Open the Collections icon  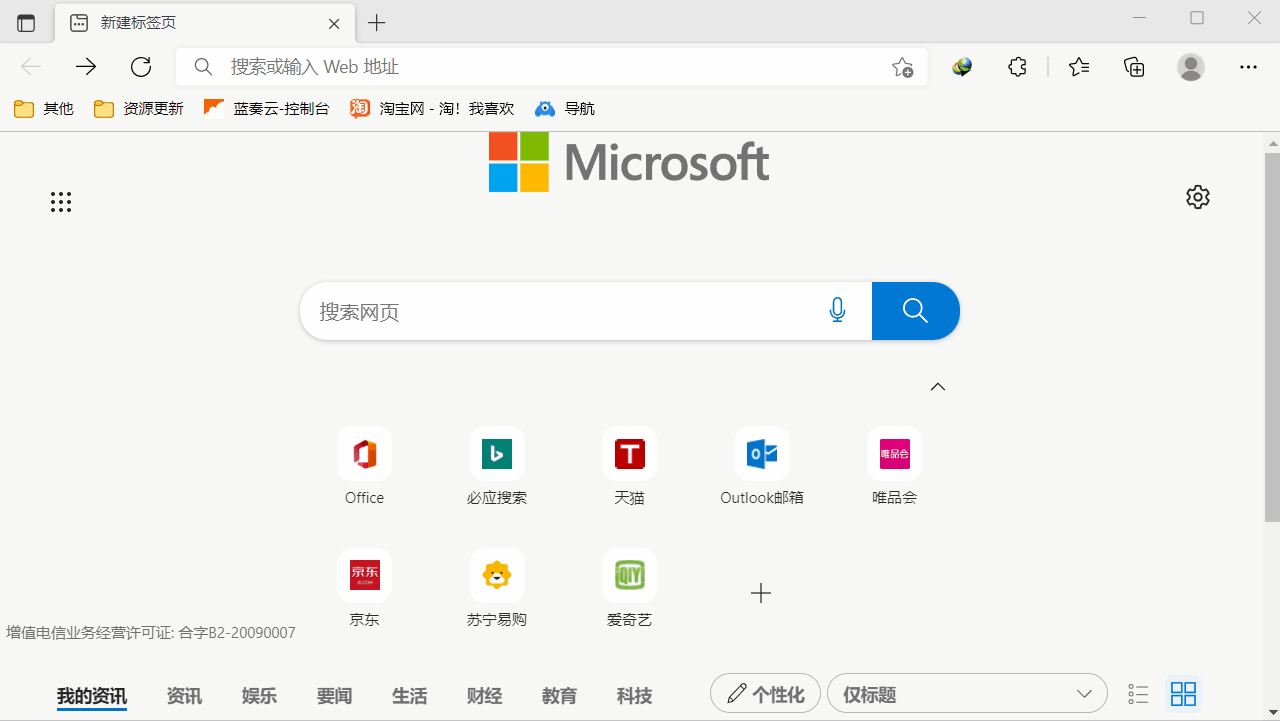(x=1134, y=67)
